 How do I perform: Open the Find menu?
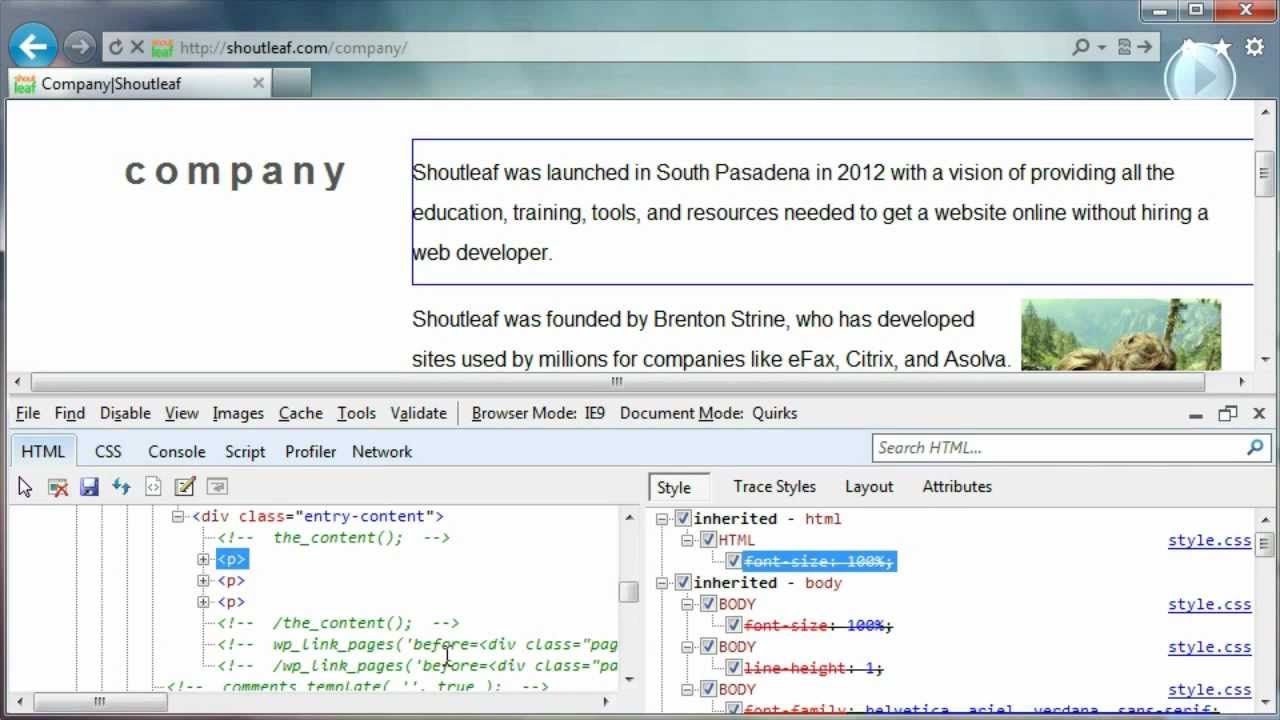pyautogui.click(x=70, y=413)
